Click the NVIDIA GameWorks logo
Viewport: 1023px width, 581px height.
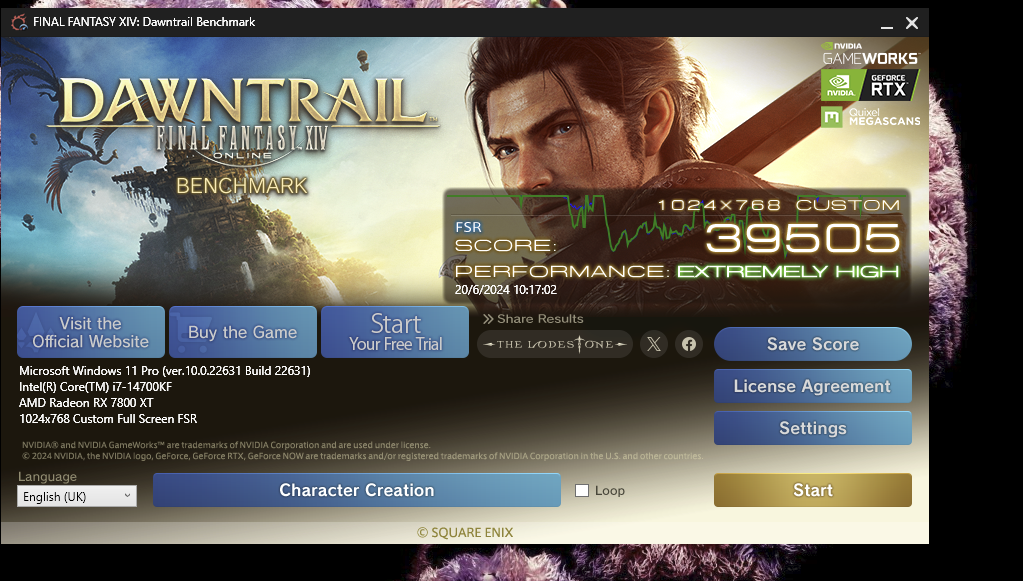click(870, 54)
